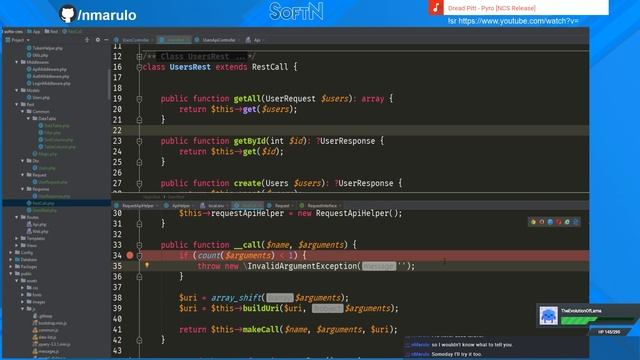Collapse the Routes folder in project tree
This screenshot has width=640, height=360.
point(17,217)
